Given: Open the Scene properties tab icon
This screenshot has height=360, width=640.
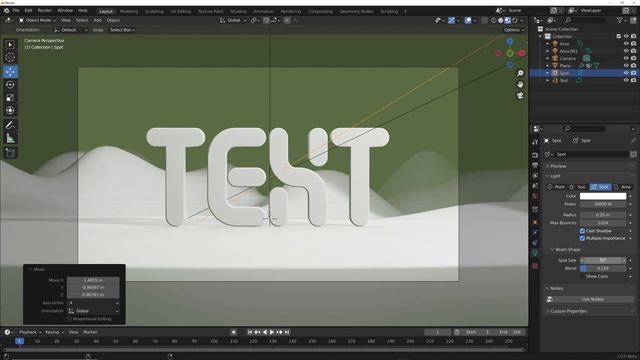Looking at the screenshot, I should click(x=535, y=186).
